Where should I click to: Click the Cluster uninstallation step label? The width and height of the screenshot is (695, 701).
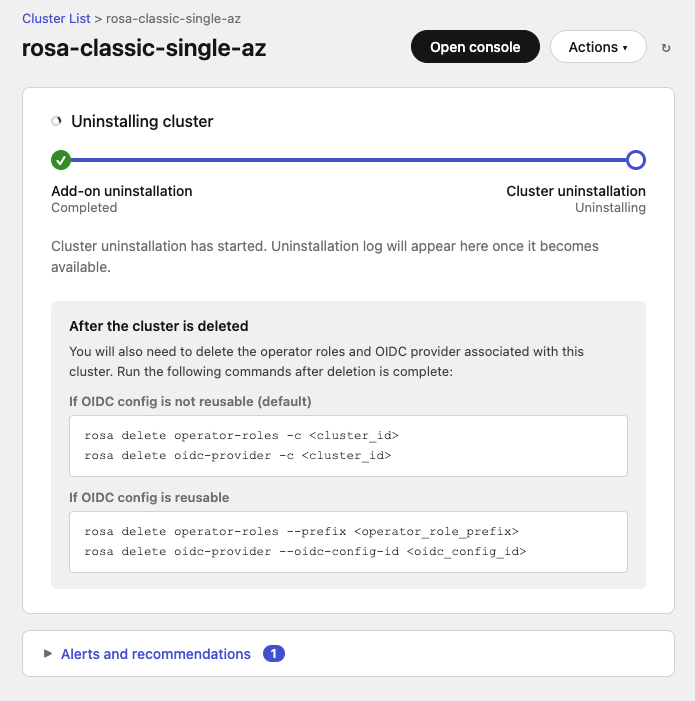pos(576,191)
